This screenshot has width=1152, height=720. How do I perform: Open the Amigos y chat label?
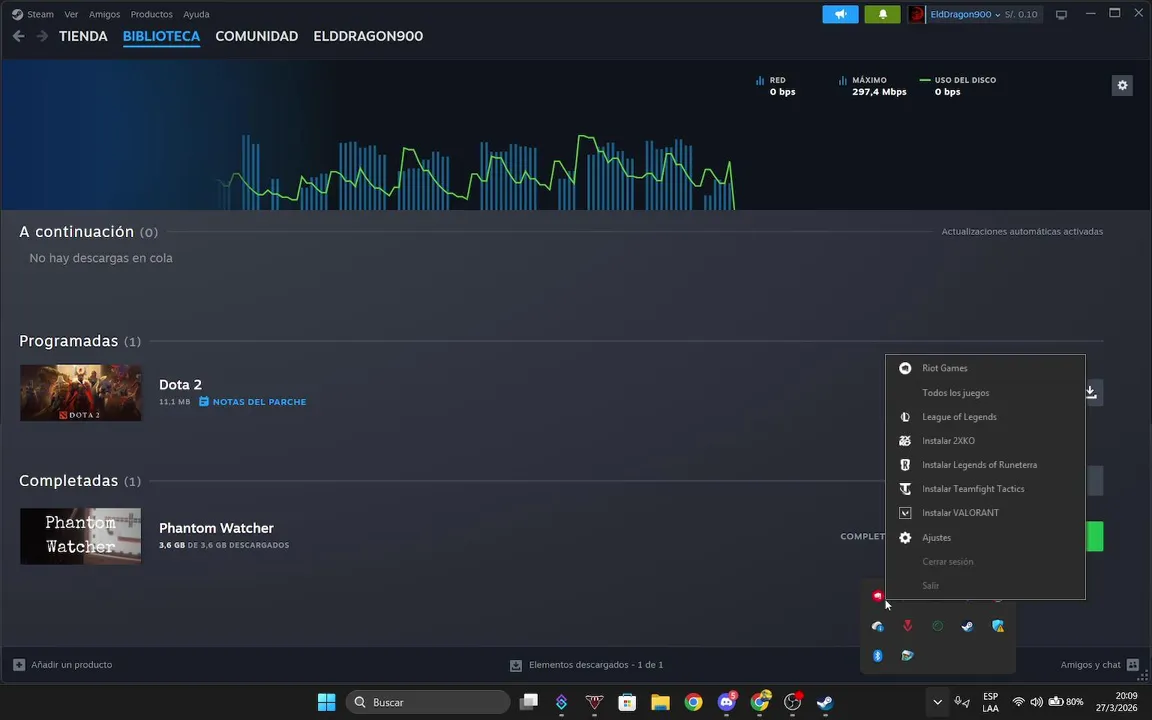(x=1090, y=665)
